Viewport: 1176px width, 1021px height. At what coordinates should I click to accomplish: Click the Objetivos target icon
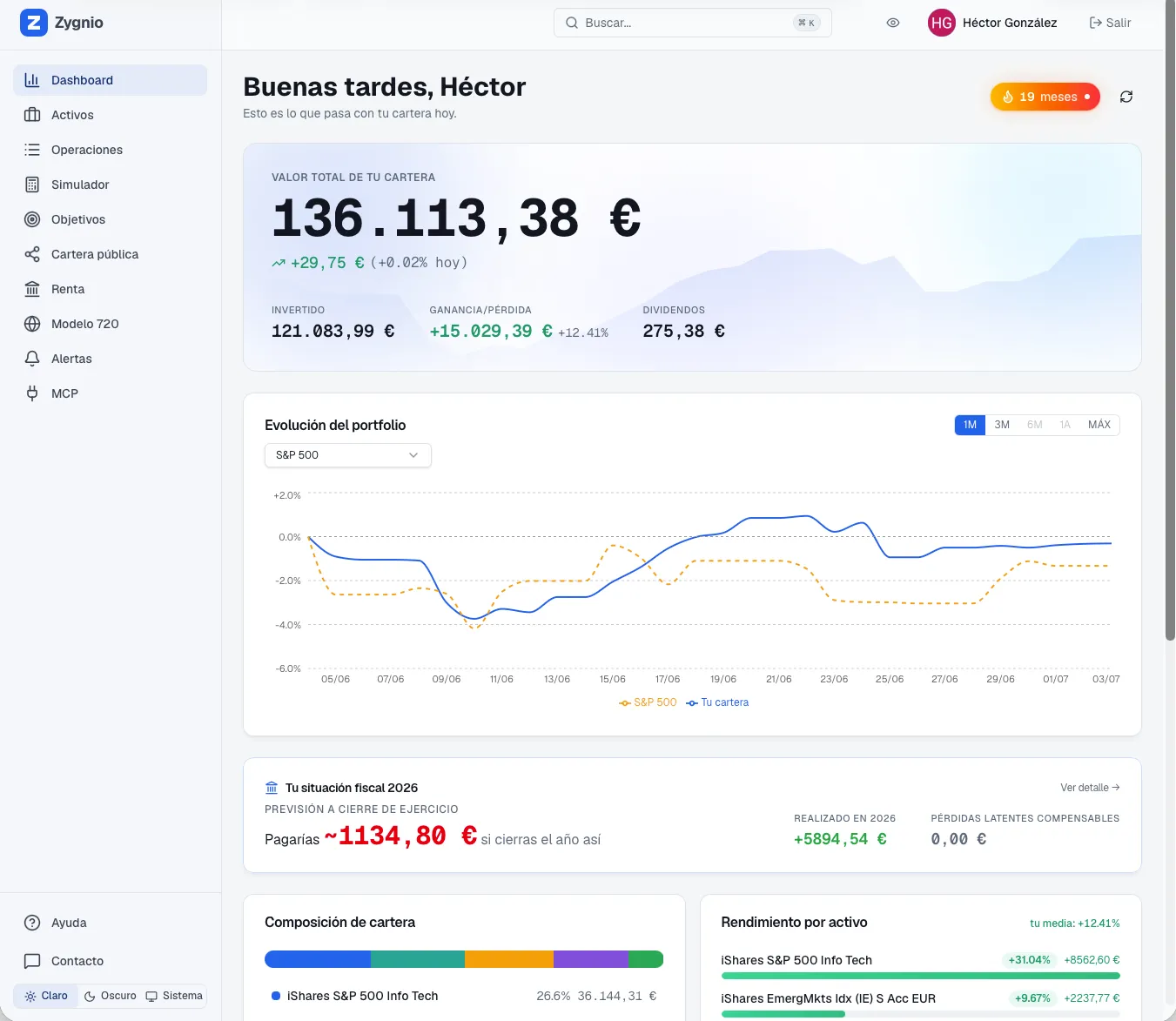coord(32,219)
